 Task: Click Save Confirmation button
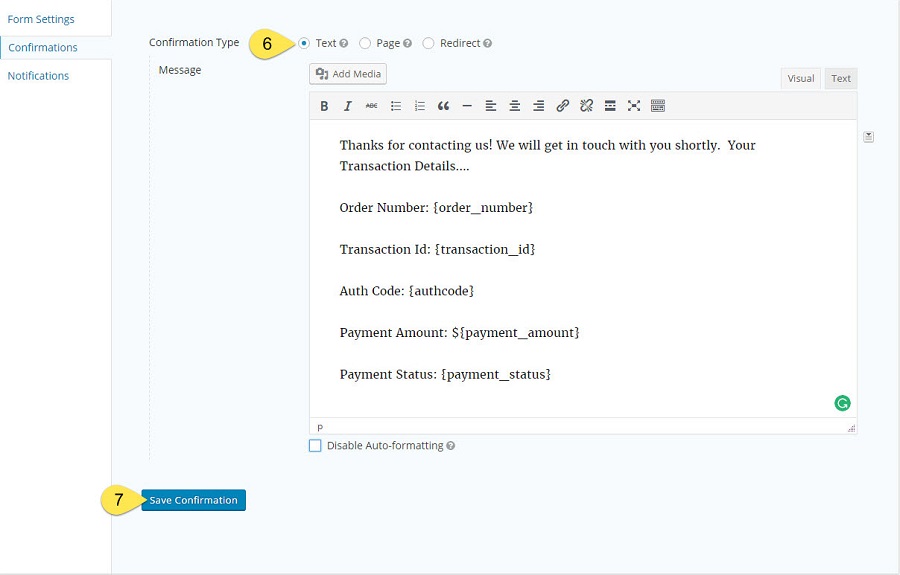point(193,500)
